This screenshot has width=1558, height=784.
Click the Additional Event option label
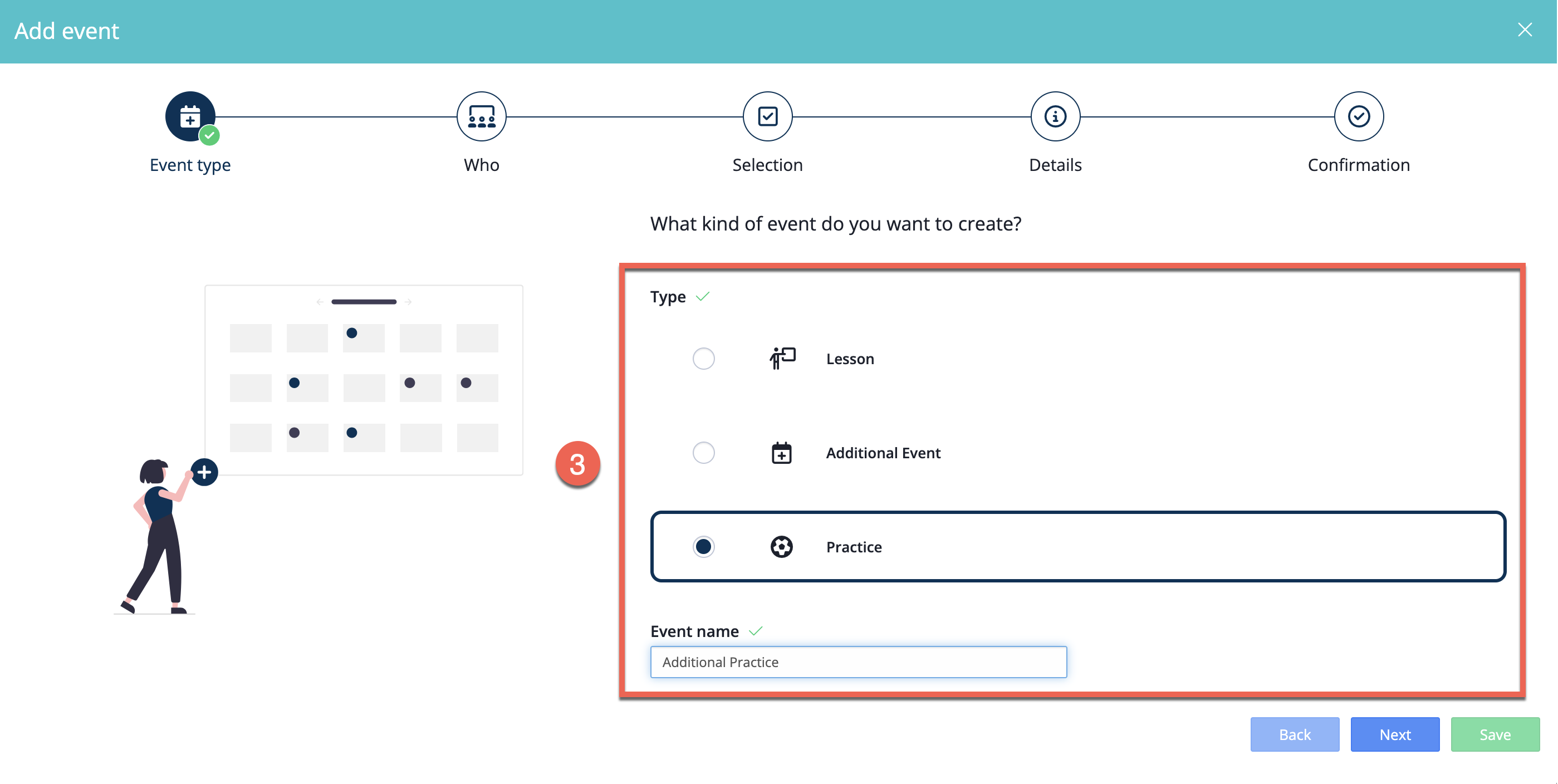883,453
